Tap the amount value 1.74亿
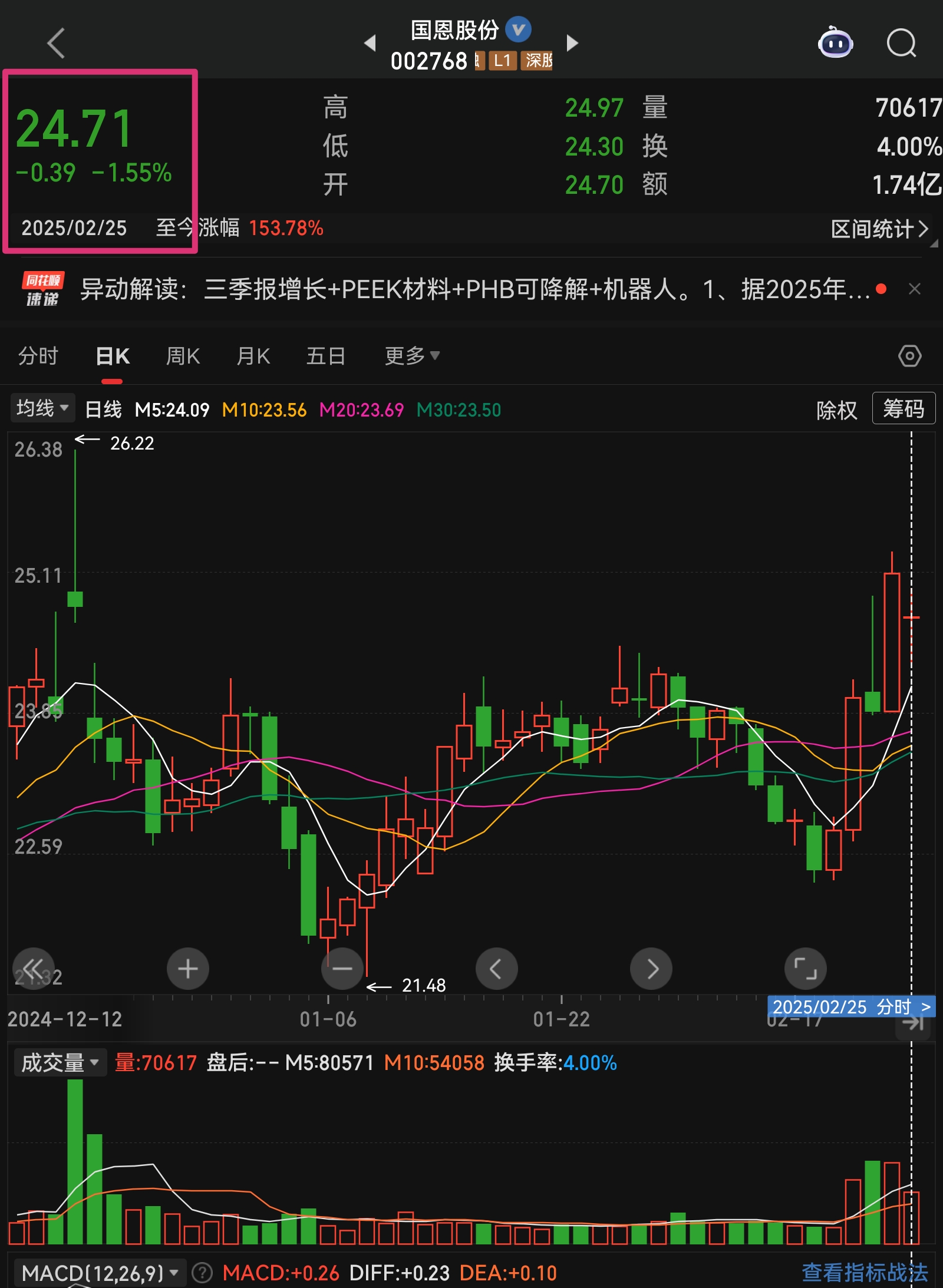The image size is (943, 1288). pos(907,184)
